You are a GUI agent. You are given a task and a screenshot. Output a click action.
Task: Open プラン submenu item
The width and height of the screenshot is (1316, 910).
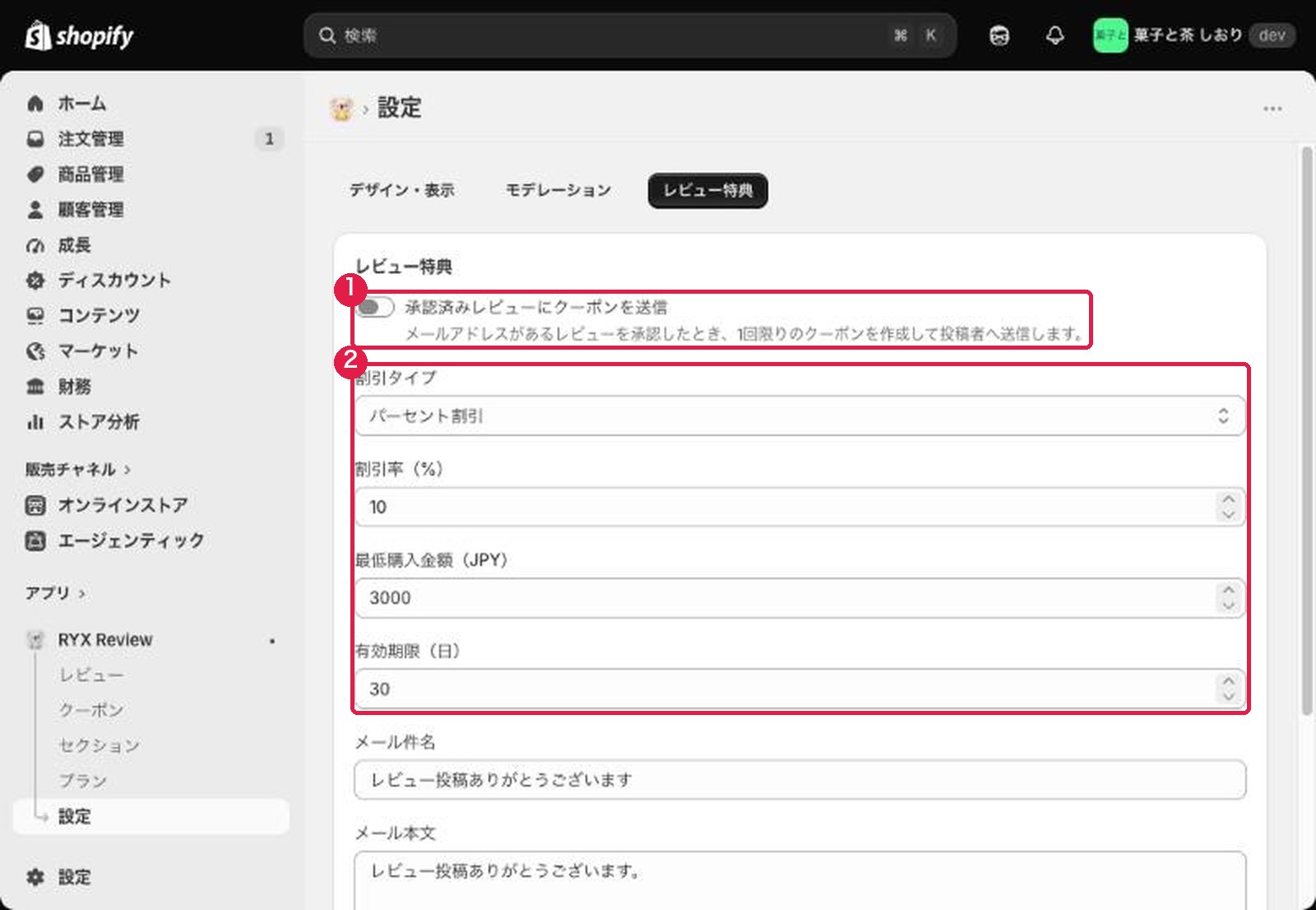(x=82, y=782)
